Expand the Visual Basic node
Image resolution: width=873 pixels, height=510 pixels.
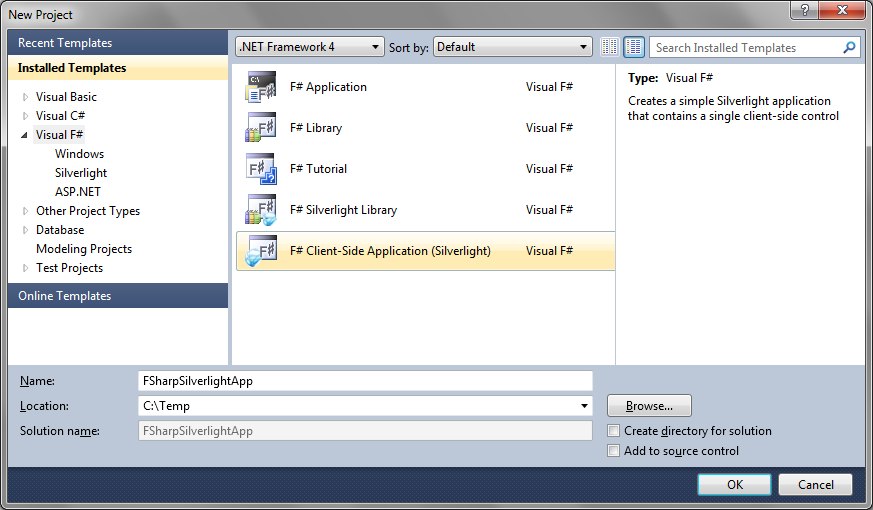[25, 97]
